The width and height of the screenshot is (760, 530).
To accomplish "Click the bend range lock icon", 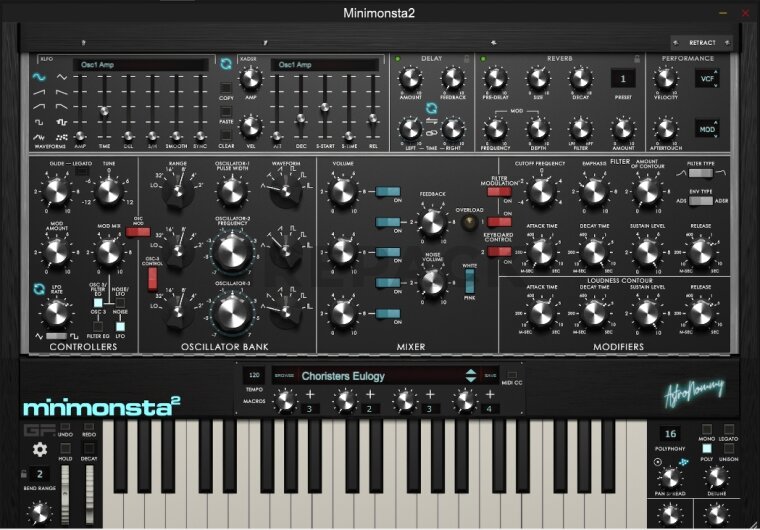I will 24,474.
